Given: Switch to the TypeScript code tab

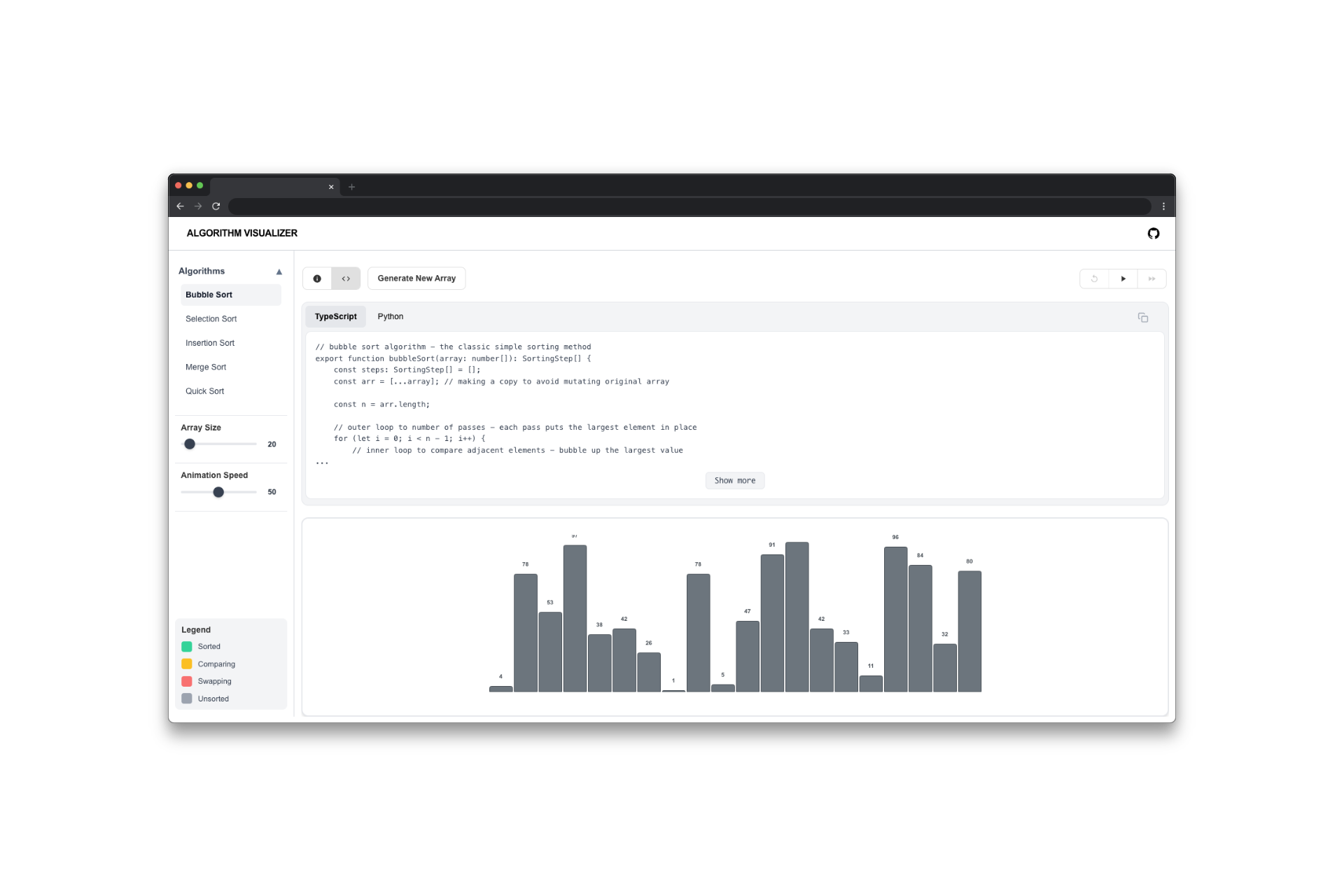Looking at the screenshot, I should [335, 316].
